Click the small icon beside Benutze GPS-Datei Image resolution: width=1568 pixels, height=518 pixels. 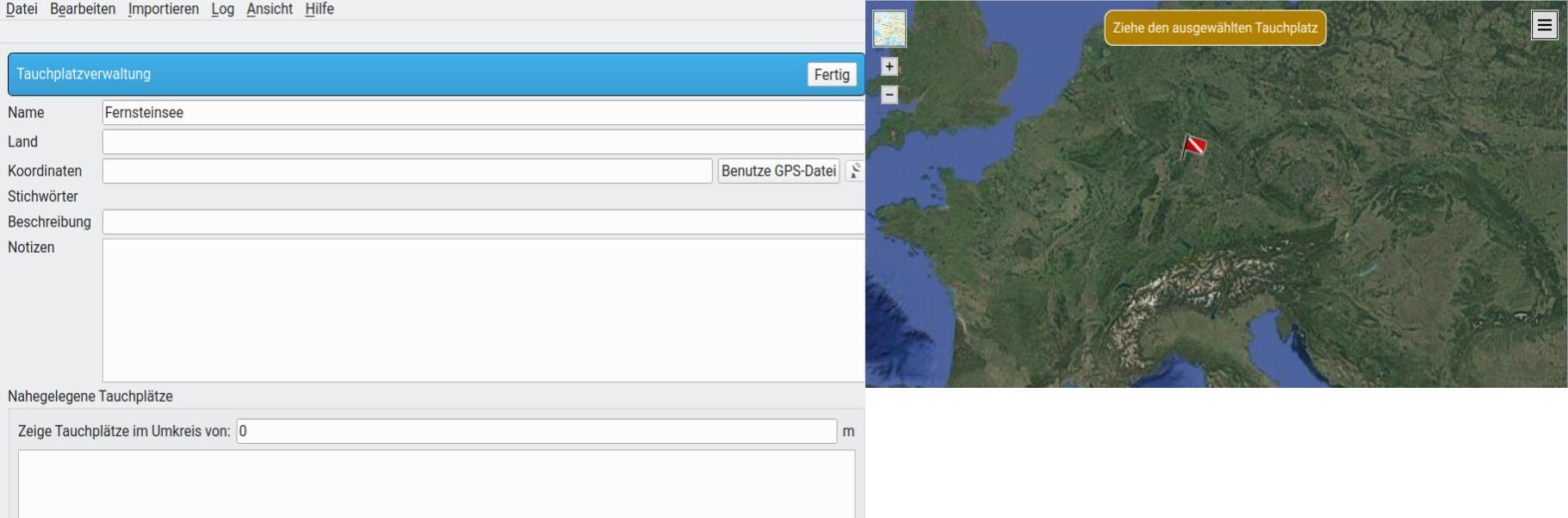pos(855,171)
